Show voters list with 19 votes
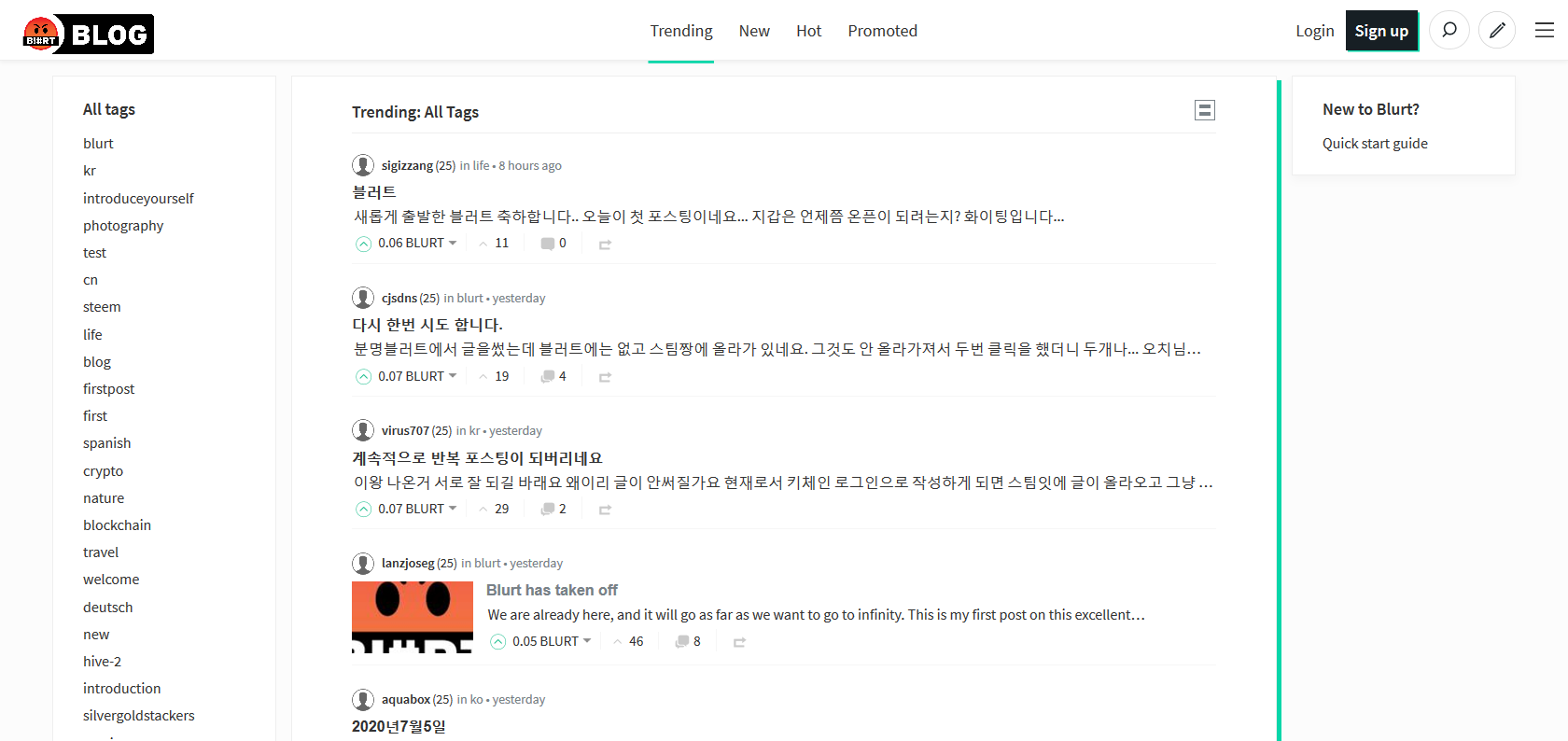Image resolution: width=1568 pixels, height=741 pixels. [494, 376]
